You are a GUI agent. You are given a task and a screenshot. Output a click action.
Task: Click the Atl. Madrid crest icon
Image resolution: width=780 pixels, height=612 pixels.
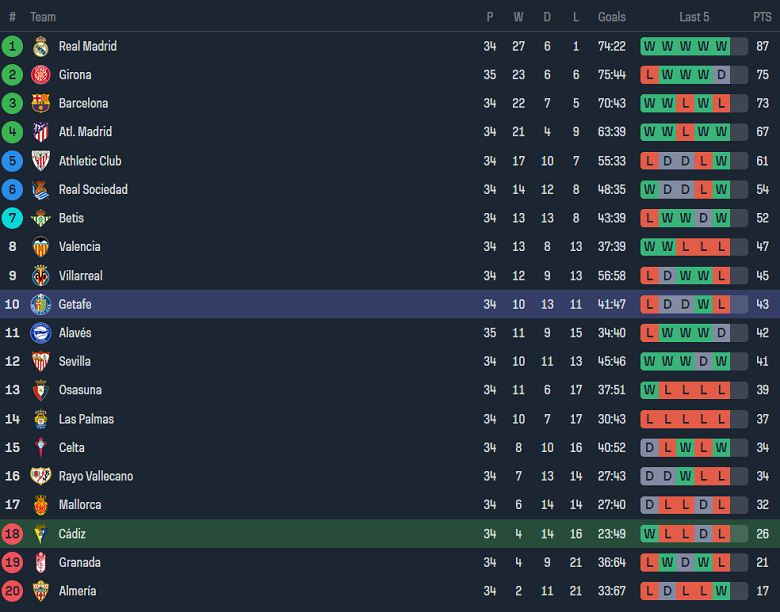pyautogui.click(x=41, y=132)
